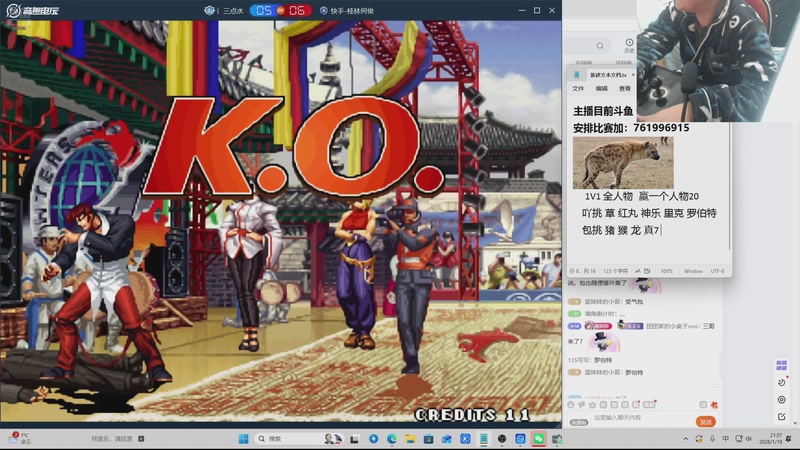Open the Windows Start button
This screenshot has height=450, width=800.
coord(243,439)
